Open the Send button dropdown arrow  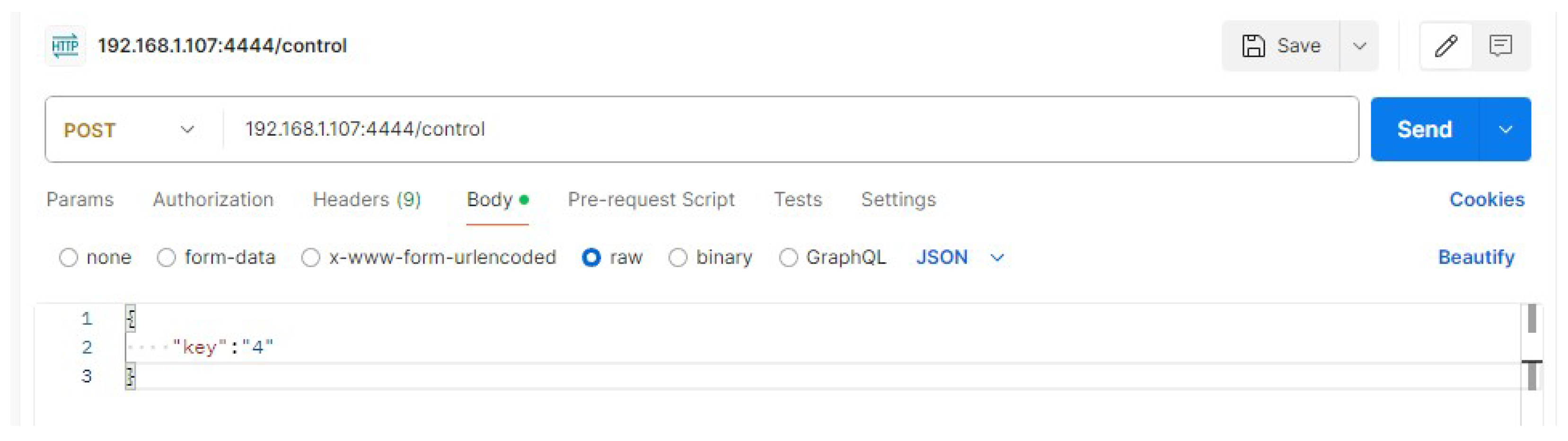pyautogui.click(x=1505, y=130)
